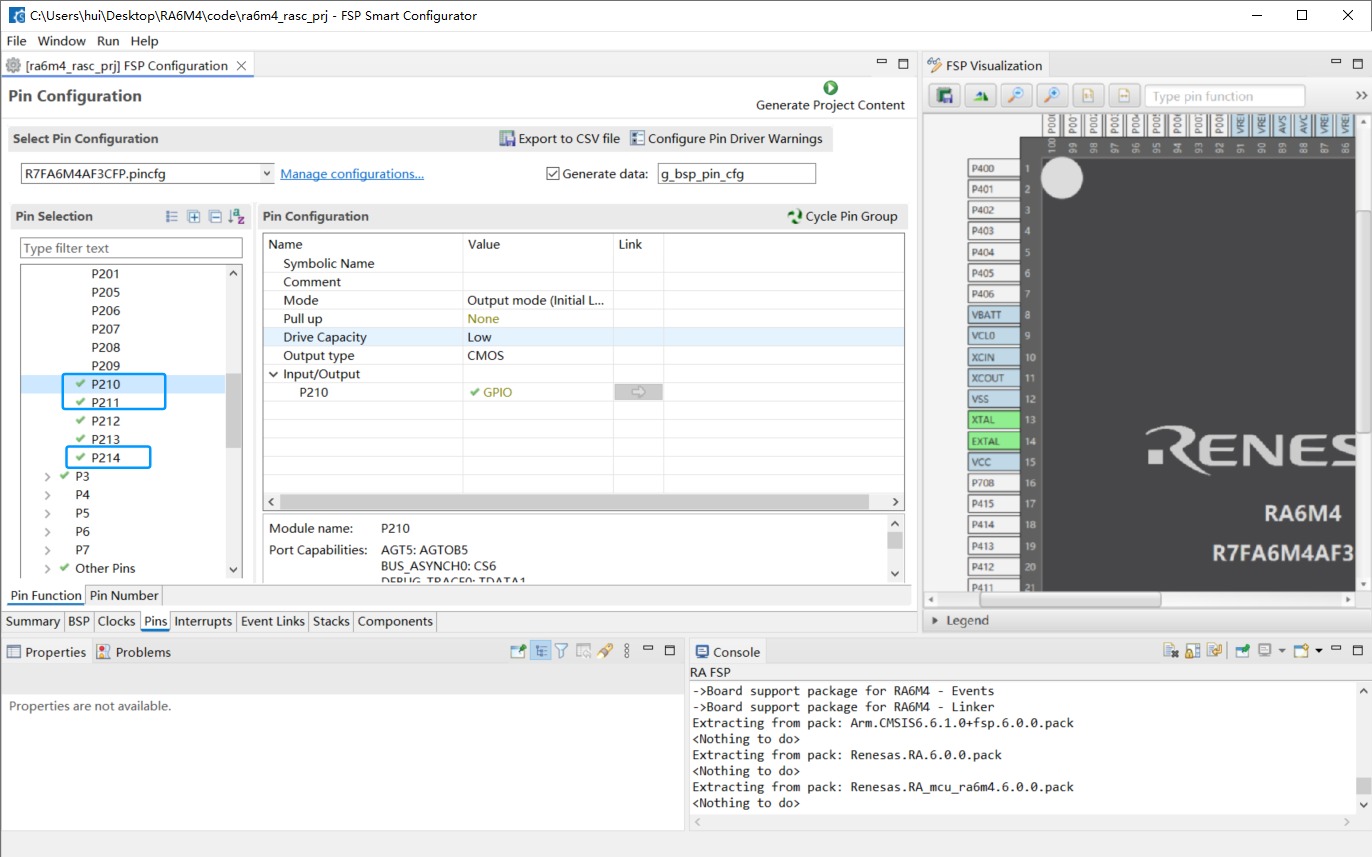This screenshot has width=1372, height=857.
Task: Expand all pins in Pin Selection
Action: tap(193, 216)
